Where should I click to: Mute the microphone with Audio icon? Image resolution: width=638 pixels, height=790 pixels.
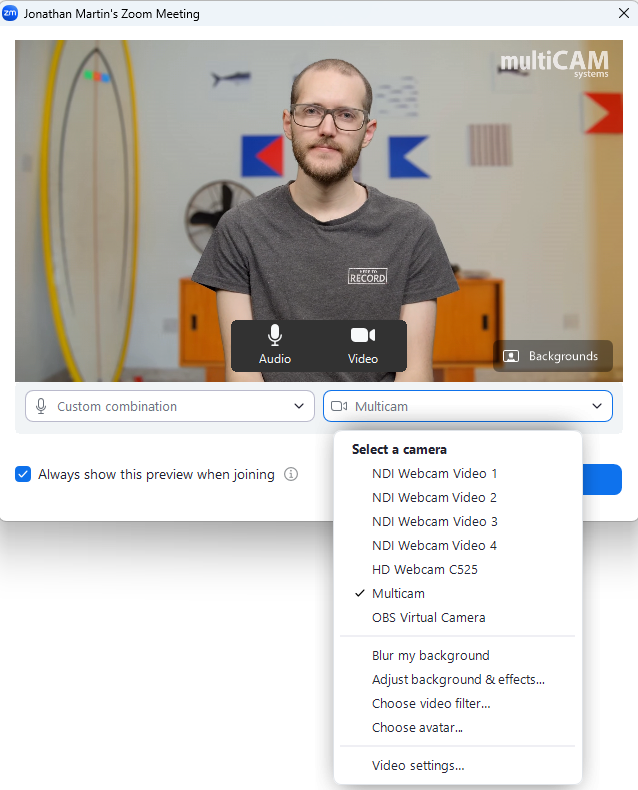(275, 345)
